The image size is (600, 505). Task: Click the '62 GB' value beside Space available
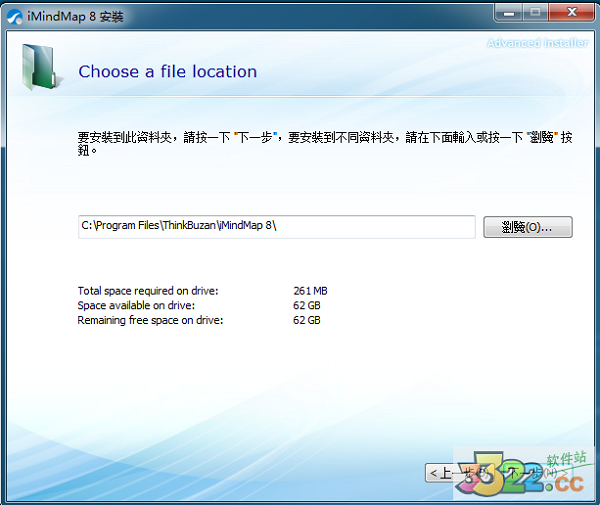[307, 305]
